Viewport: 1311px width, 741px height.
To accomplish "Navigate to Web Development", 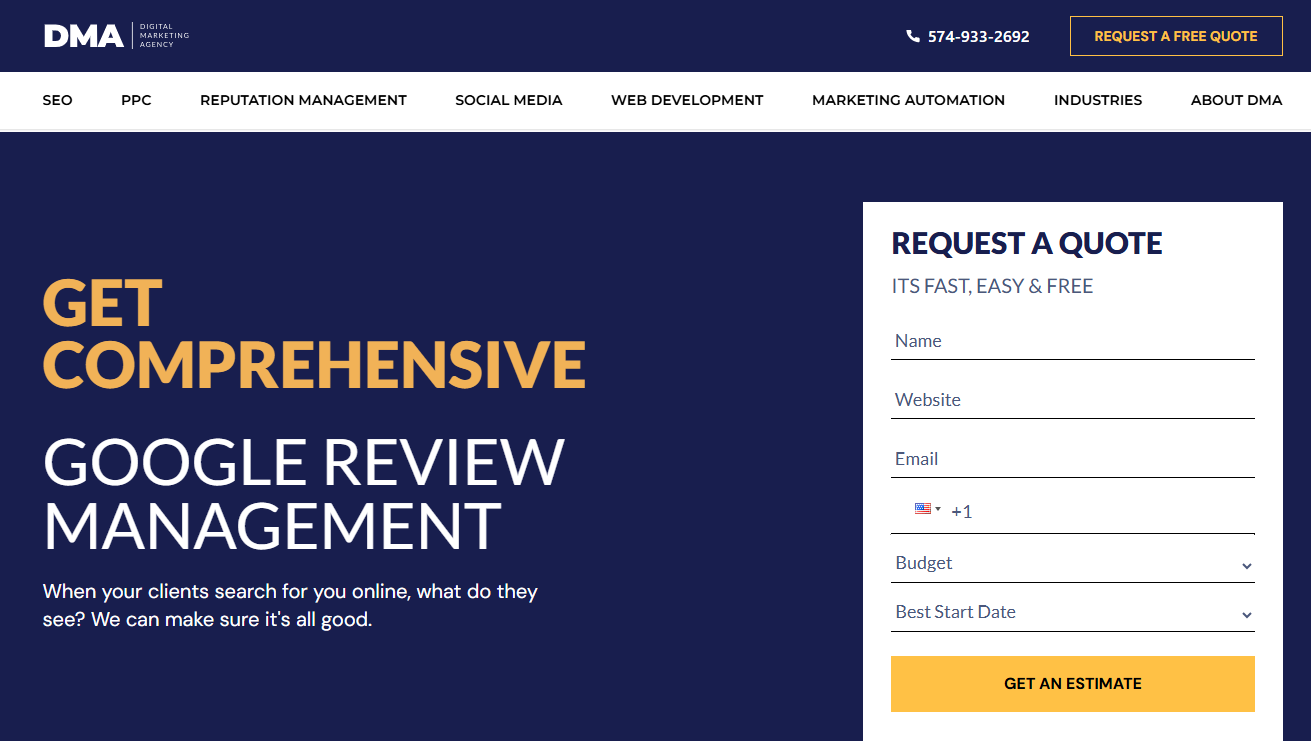I will point(687,100).
